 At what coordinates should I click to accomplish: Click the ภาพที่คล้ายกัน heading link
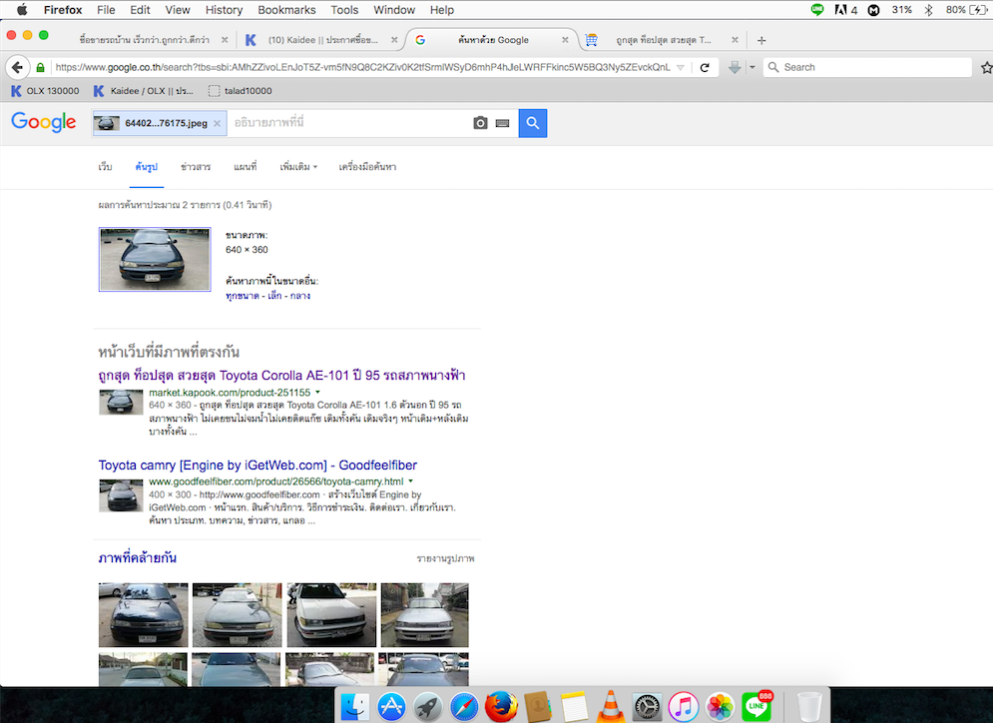pyautogui.click(x=137, y=558)
